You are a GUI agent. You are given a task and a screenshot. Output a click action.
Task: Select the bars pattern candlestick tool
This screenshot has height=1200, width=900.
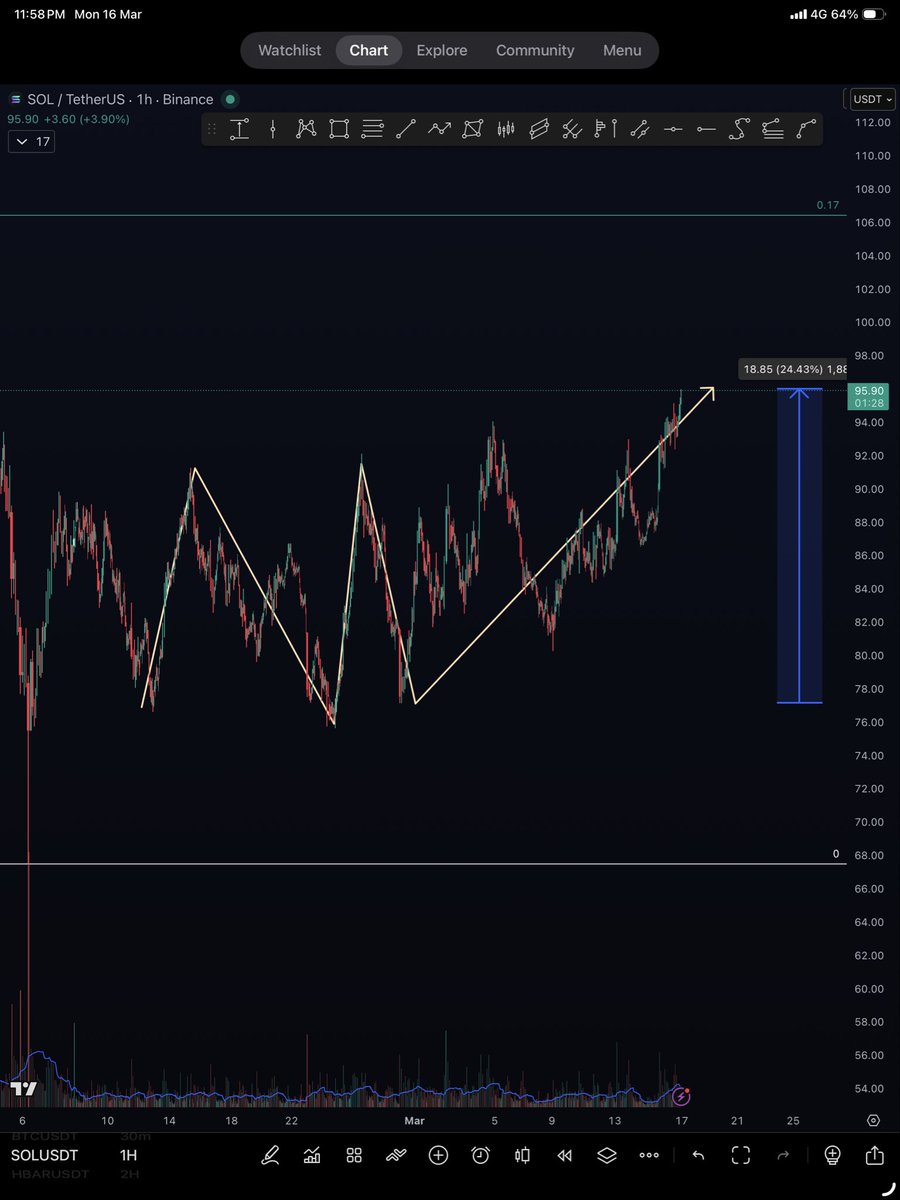[505, 128]
